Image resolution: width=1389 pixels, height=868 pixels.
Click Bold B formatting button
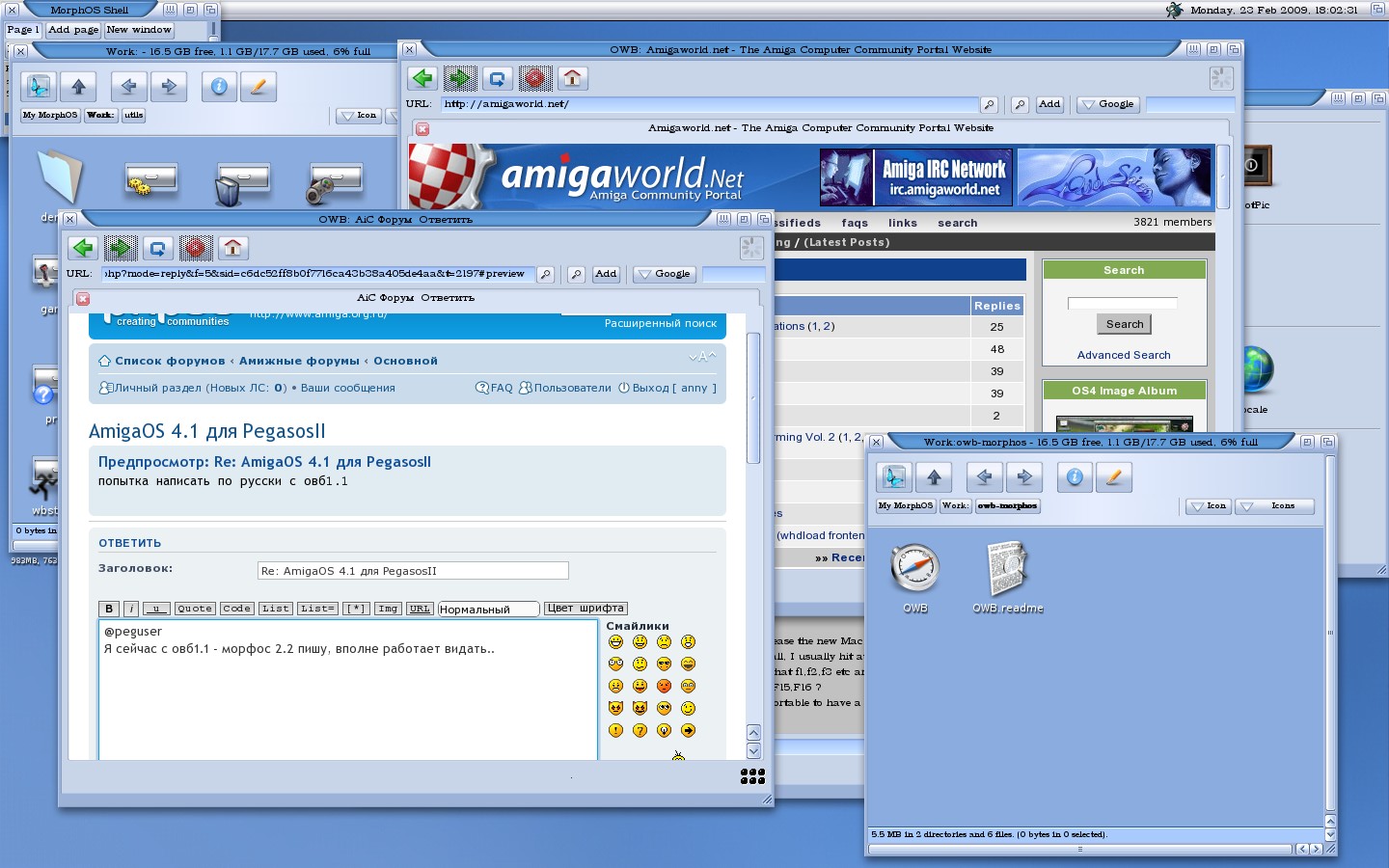pyautogui.click(x=109, y=609)
